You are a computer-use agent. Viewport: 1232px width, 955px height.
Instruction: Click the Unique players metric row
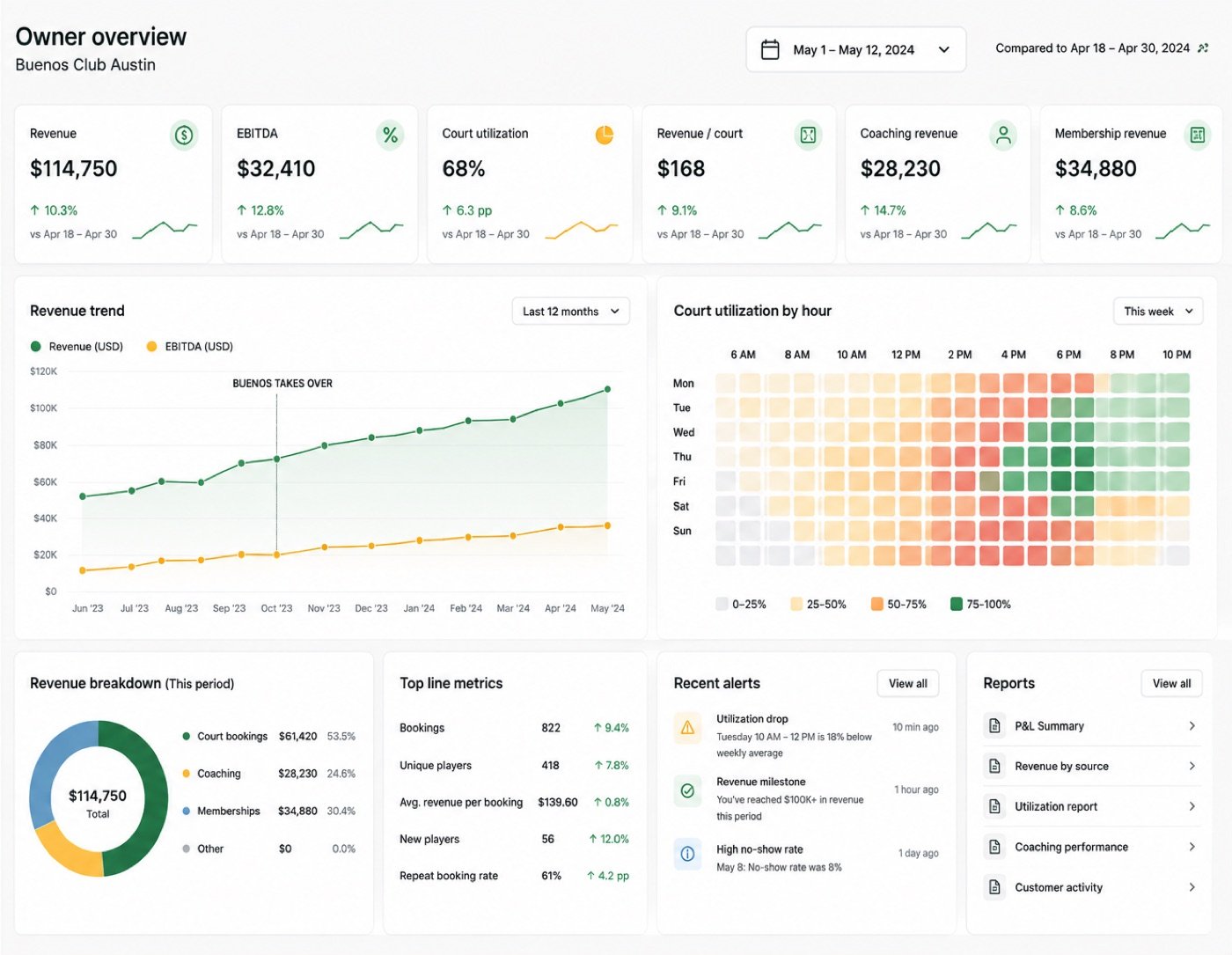514,766
